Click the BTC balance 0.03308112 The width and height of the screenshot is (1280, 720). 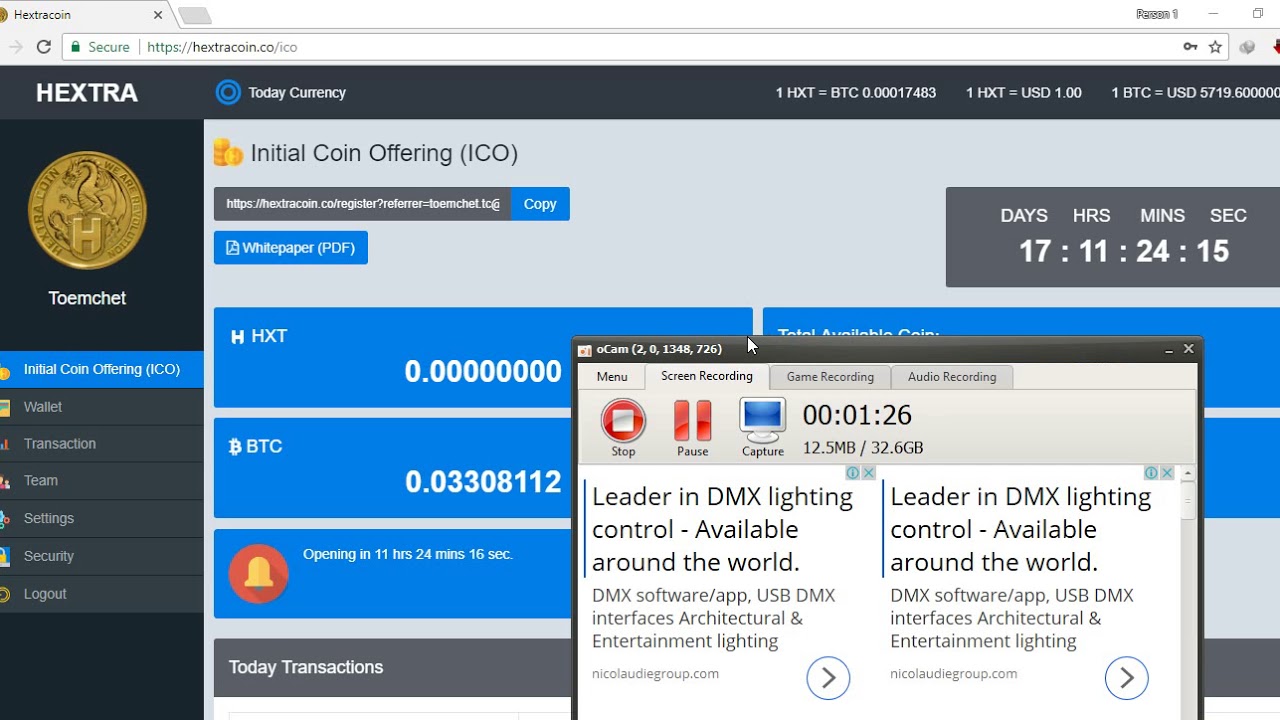click(x=483, y=482)
